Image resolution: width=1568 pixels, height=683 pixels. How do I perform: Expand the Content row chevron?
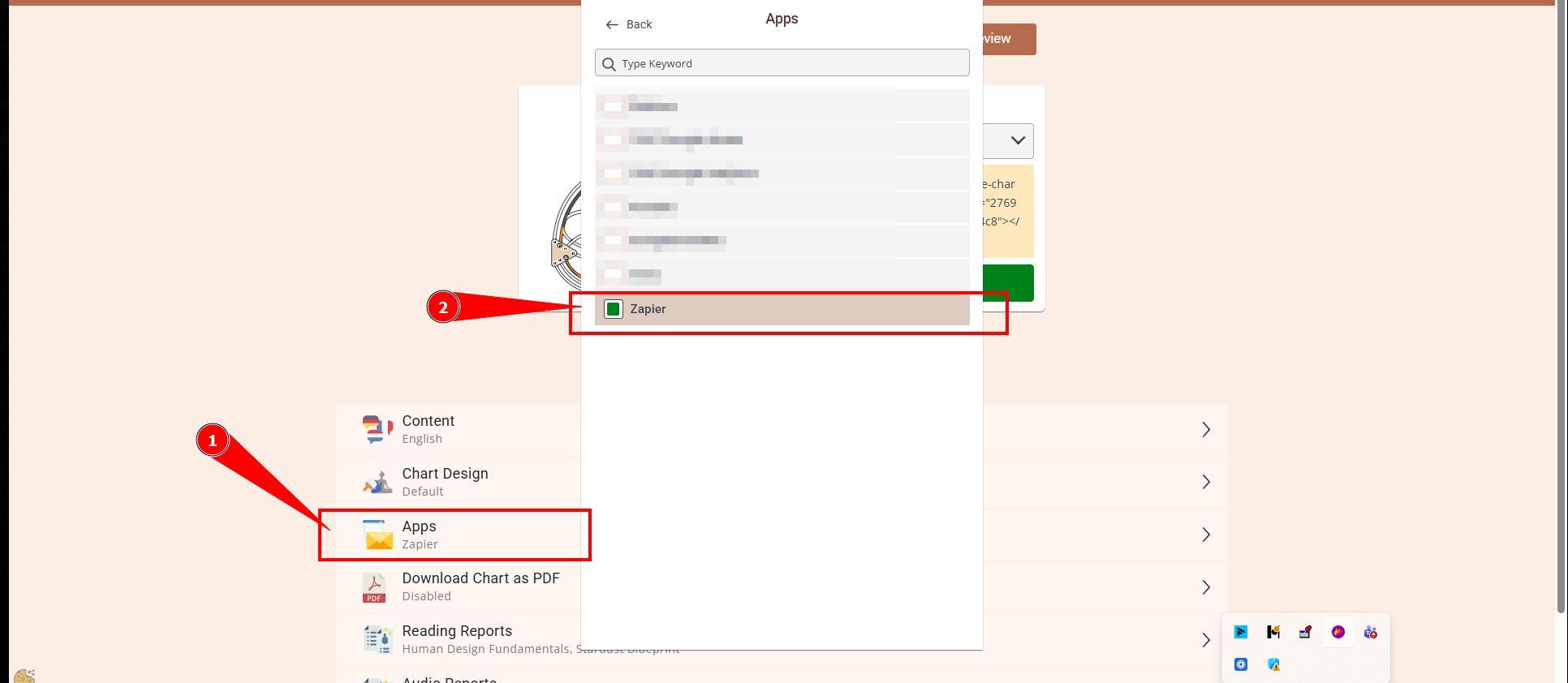click(x=1206, y=429)
